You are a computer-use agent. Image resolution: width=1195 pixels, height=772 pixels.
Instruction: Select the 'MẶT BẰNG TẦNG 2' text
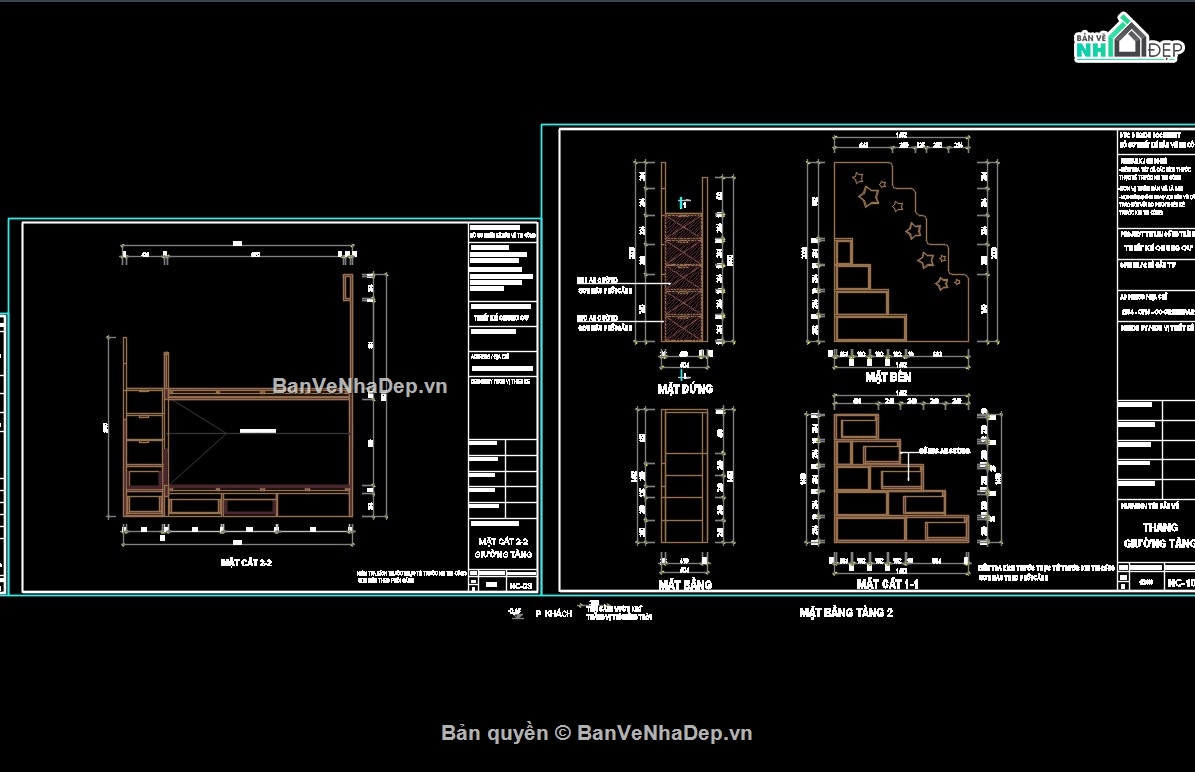coord(846,612)
